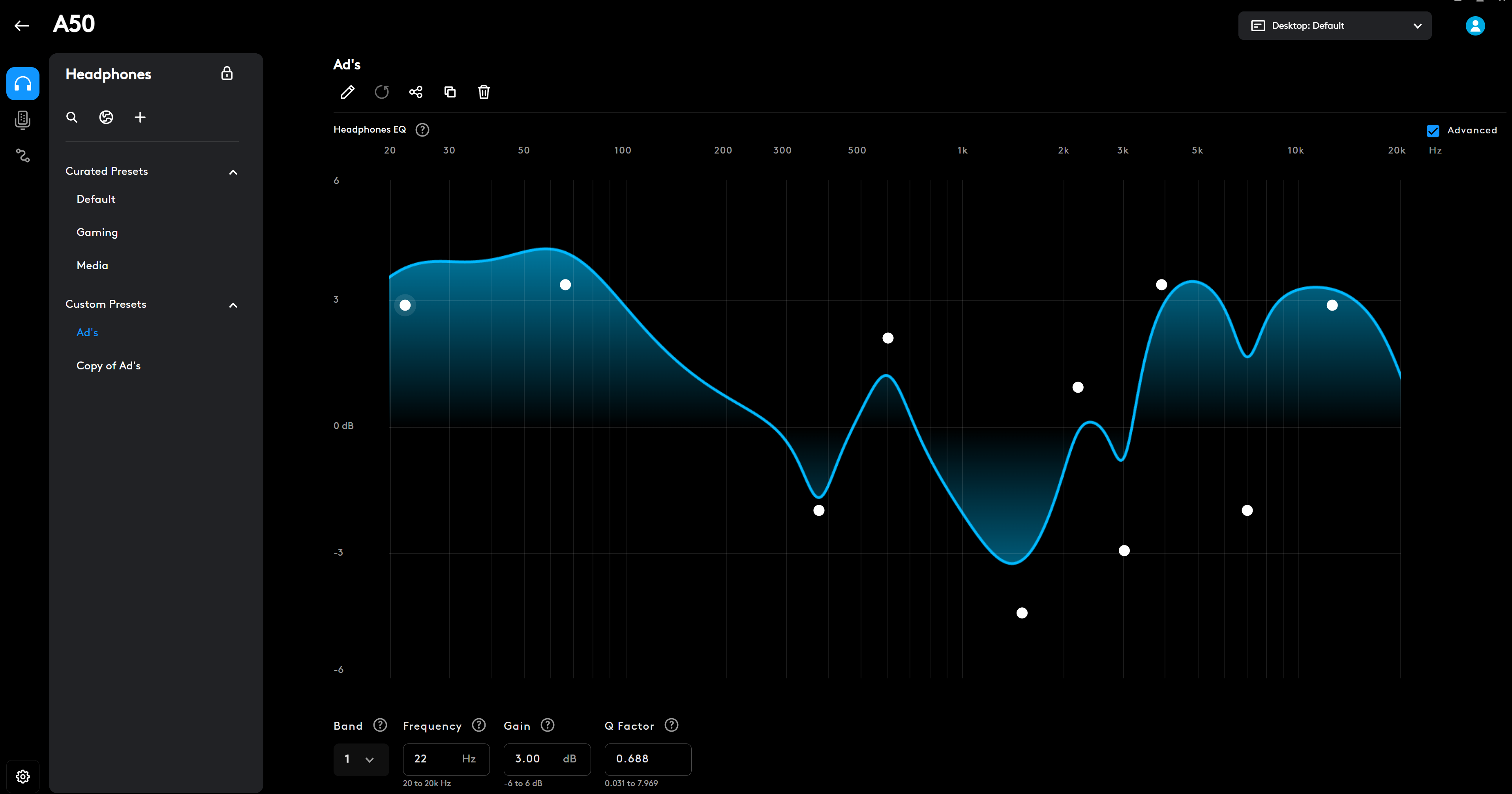Select the Media preset

point(92,265)
